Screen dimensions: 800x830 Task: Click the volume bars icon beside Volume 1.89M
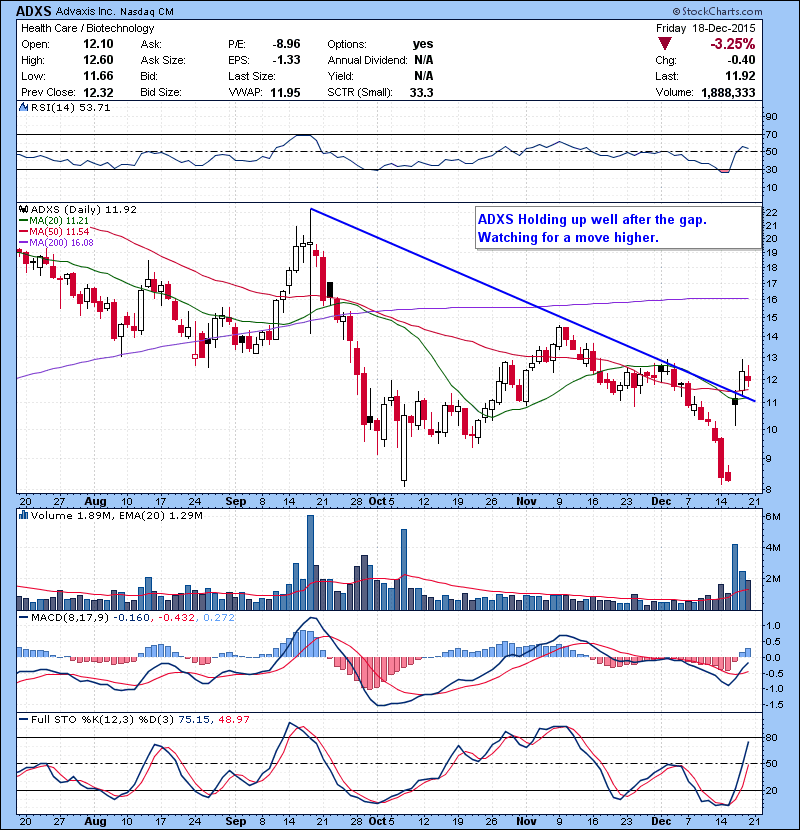[x=23, y=515]
